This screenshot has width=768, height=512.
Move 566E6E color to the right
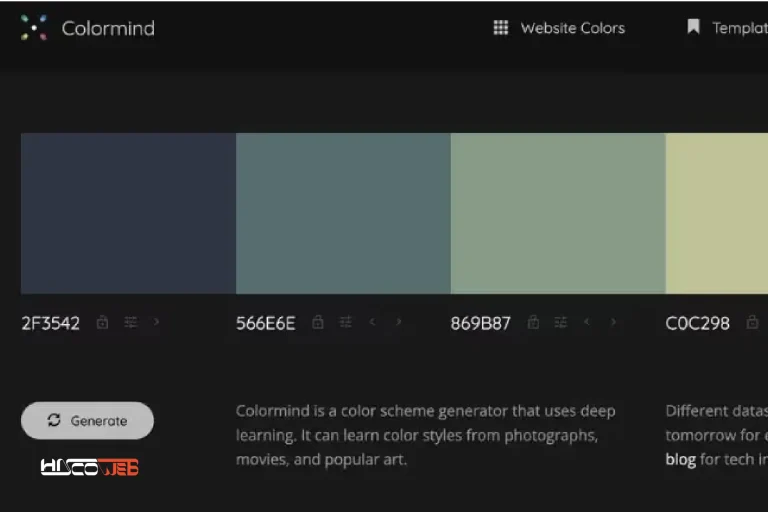(x=399, y=322)
